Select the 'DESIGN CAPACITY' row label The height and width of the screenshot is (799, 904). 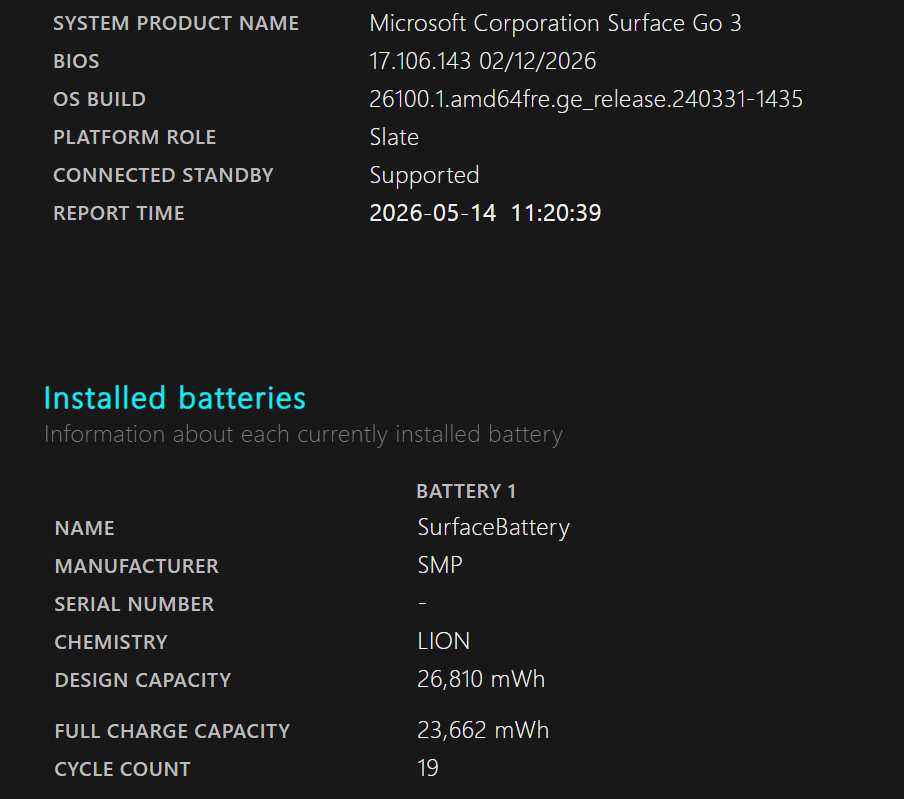142,680
